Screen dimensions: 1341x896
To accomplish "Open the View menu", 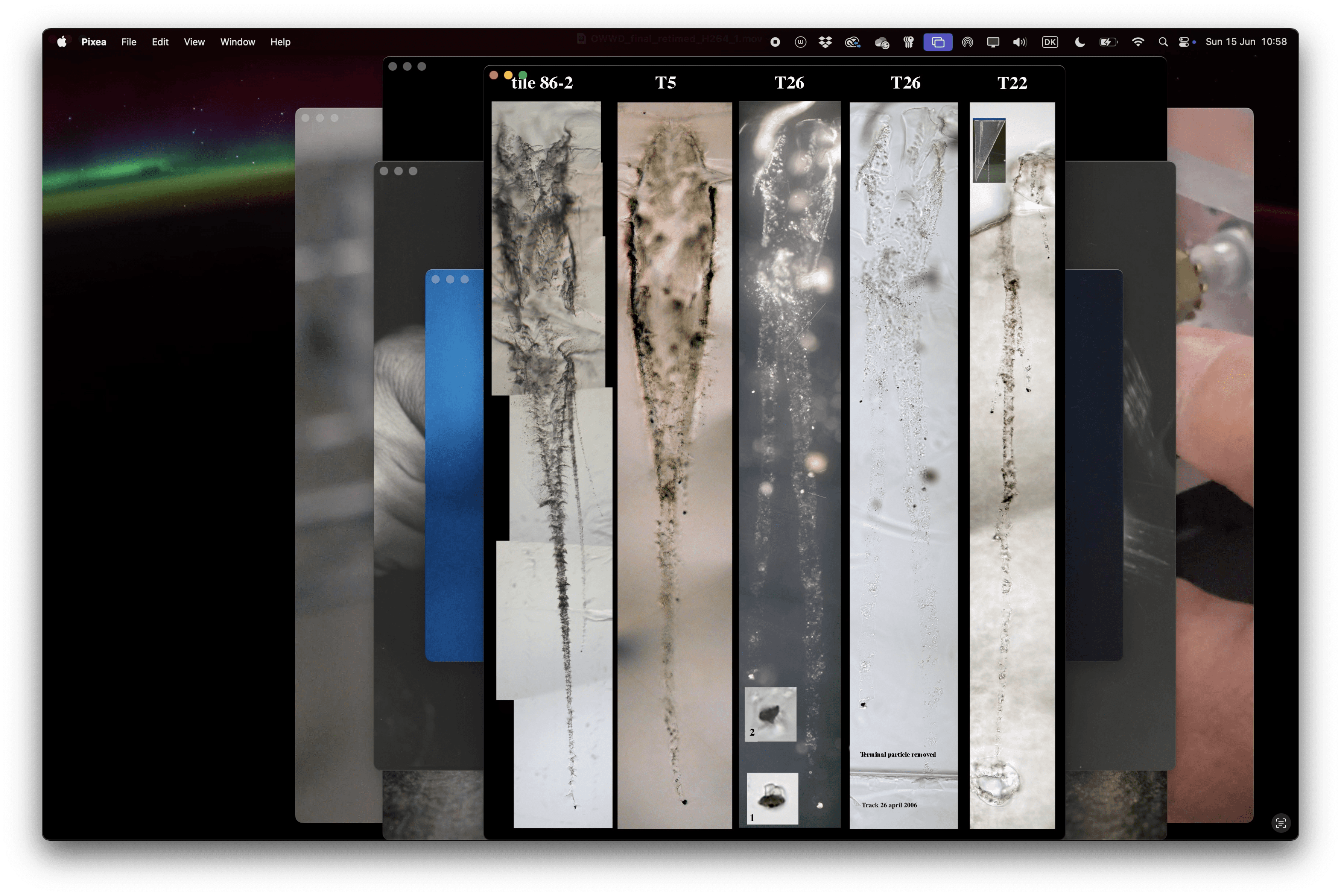I will tap(194, 42).
